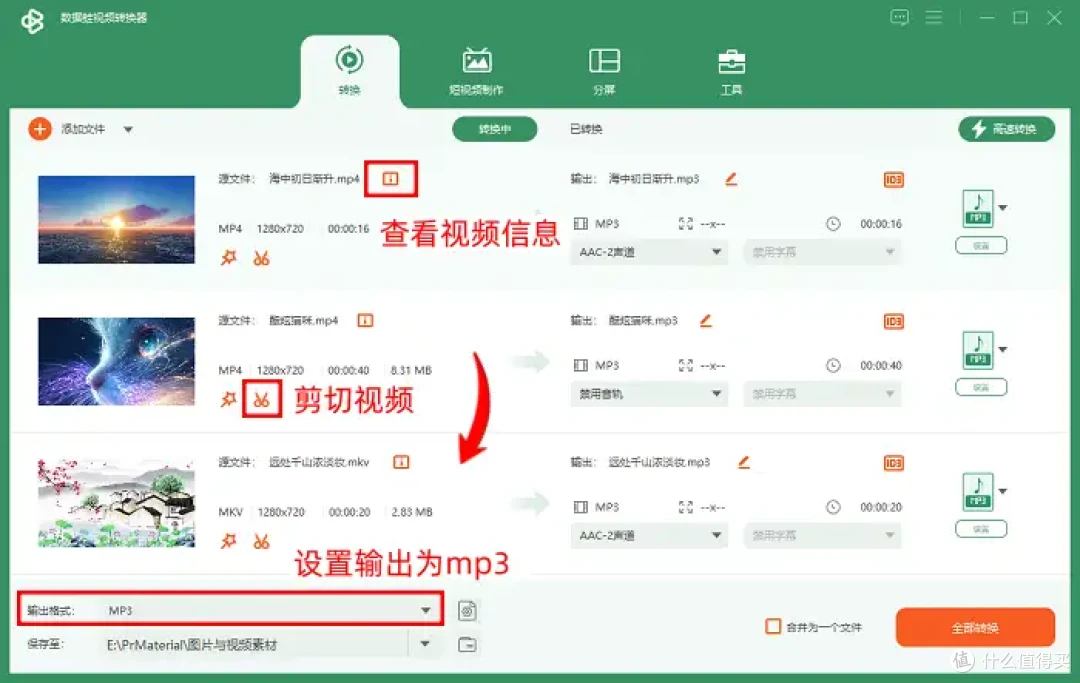Open save folder icon beside save path
The image size is (1080, 683).
click(467, 645)
